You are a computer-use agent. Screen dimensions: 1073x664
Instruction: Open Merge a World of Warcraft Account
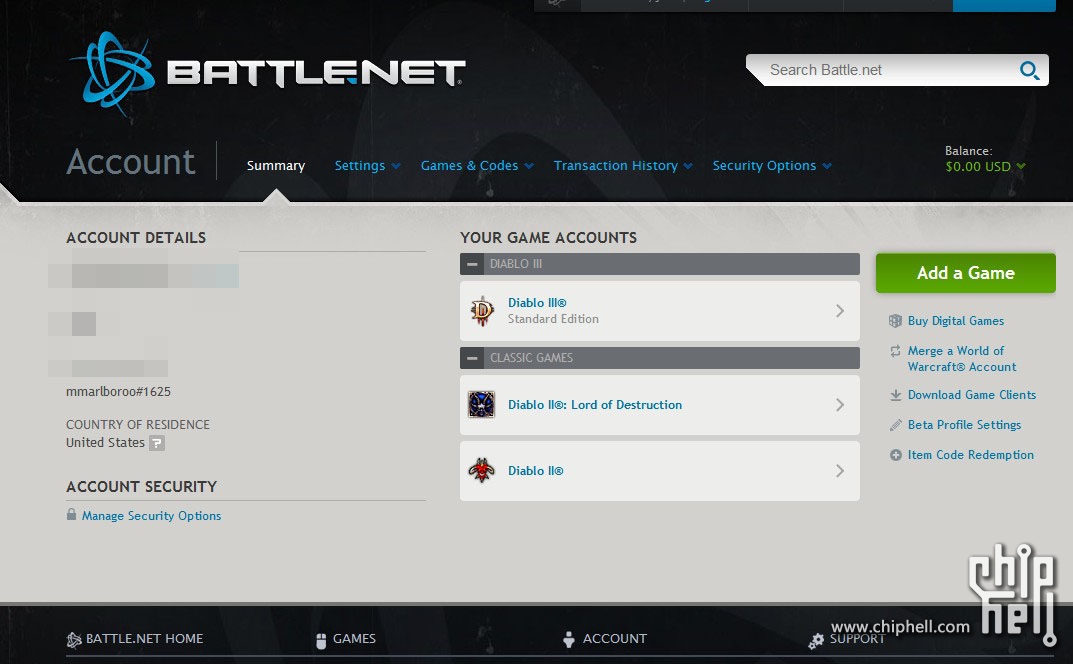[961, 359]
